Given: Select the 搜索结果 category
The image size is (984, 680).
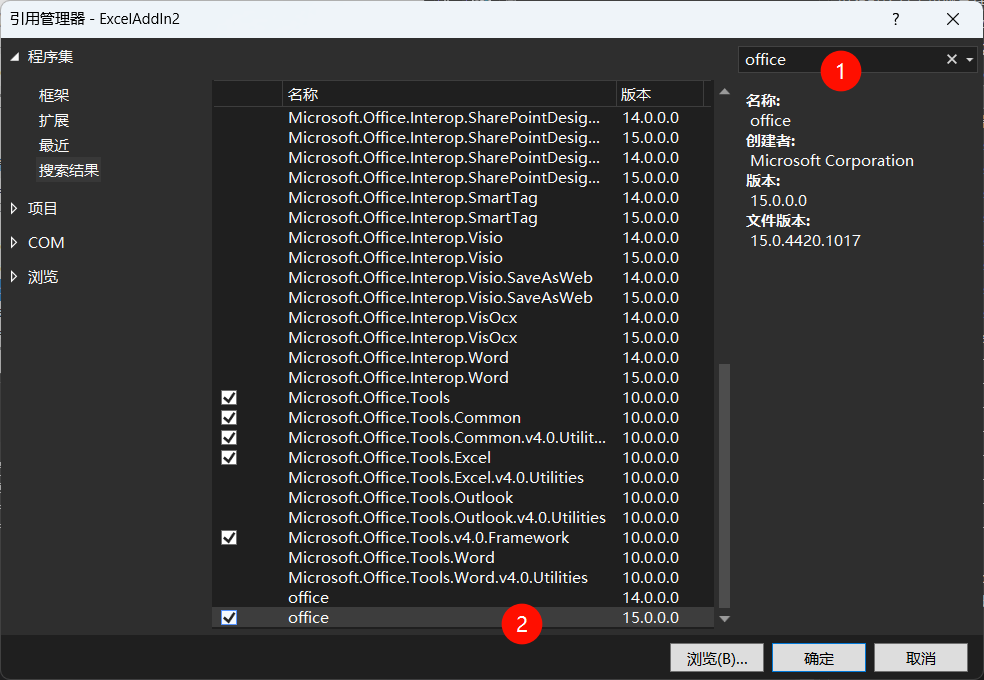Looking at the screenshot, I should coord(68,171).
